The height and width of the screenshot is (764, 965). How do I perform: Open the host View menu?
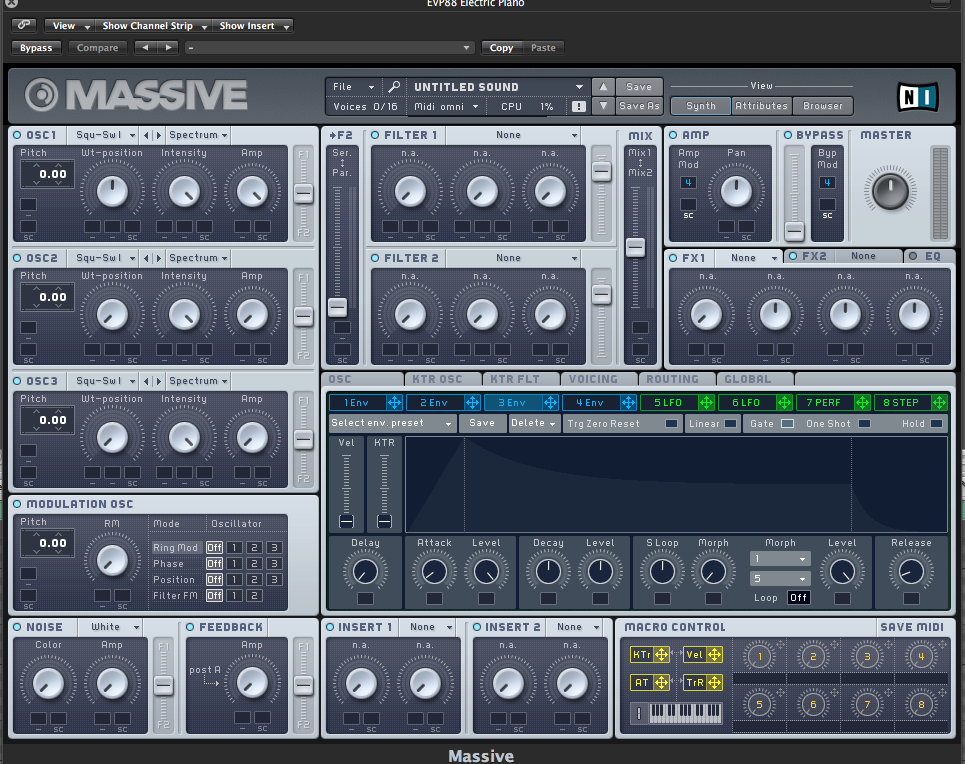pos(70,26)
